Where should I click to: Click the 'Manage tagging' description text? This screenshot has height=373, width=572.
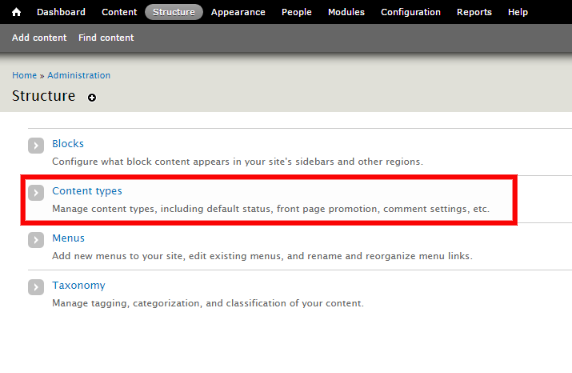point(208,303)
